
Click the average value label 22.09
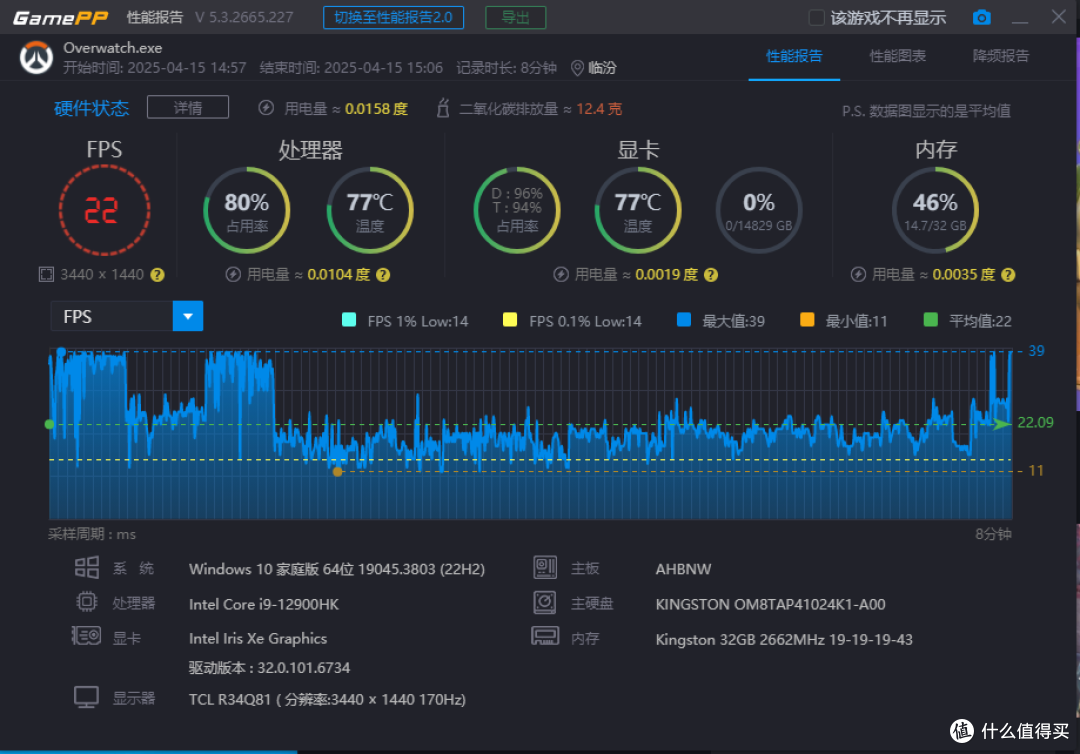coord(1035,422)
